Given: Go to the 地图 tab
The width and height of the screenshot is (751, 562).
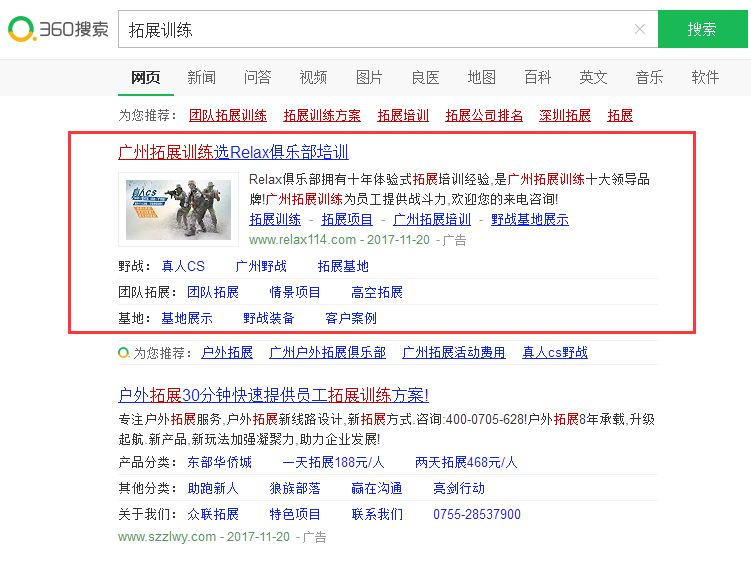Looking at the screenshot, I should click(481, 77).
